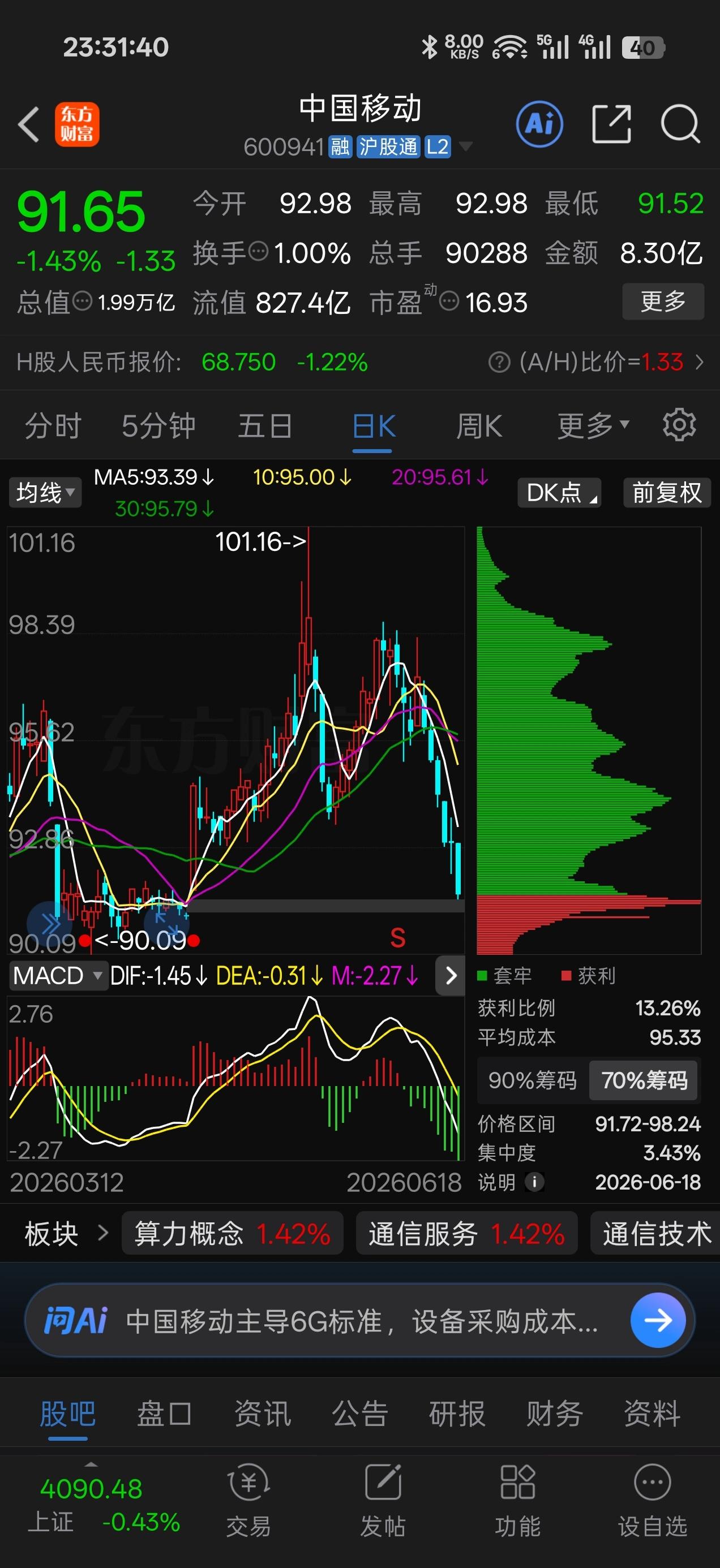This screenshot has height=1568, width=720.
Task: Tap info icon next to 市盈
Action: (449, 301)
